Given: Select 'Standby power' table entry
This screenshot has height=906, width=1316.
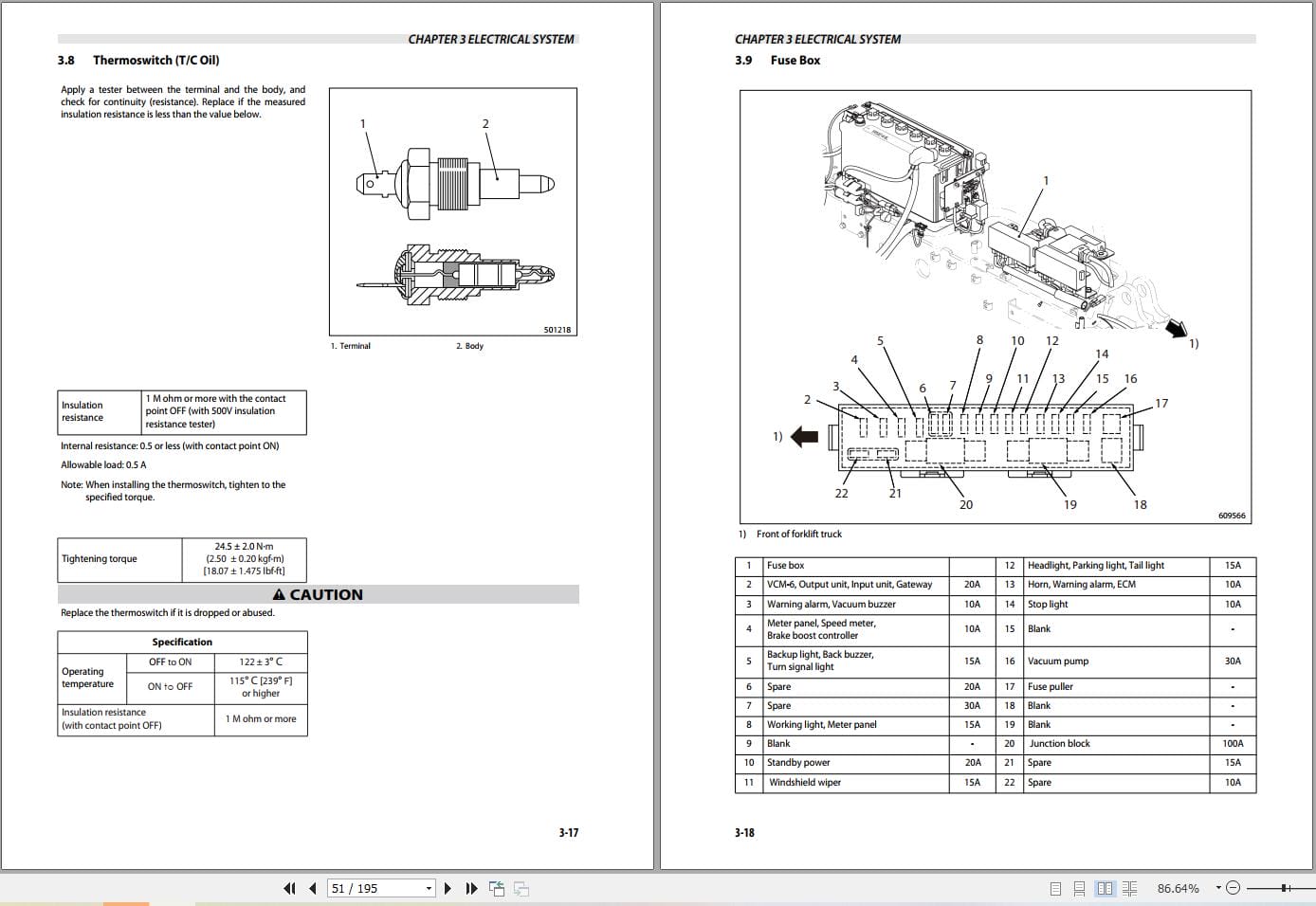Looking at the screenshot, I should (x=798, y=763).
